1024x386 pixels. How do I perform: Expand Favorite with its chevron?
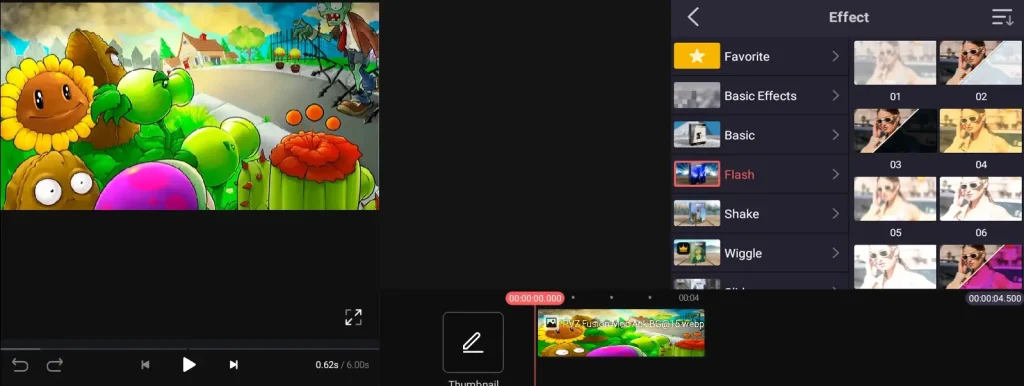(x=835, y=57)
